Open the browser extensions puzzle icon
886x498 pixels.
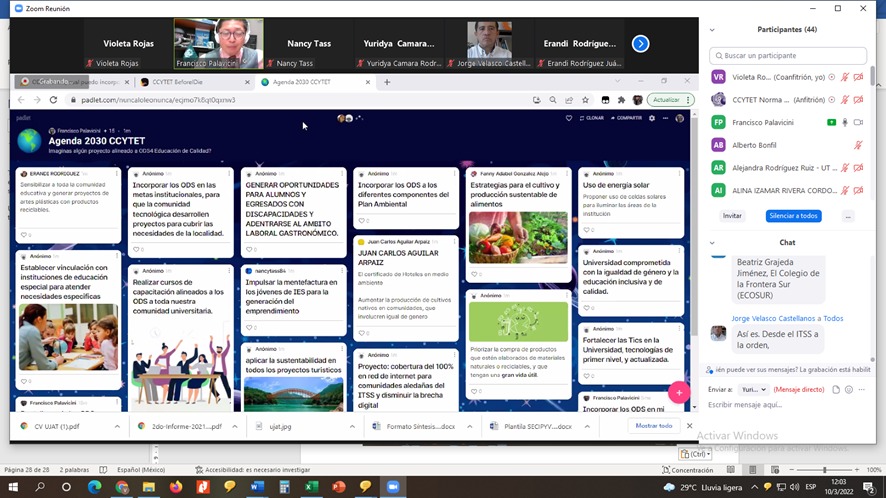tap(621, 100)
